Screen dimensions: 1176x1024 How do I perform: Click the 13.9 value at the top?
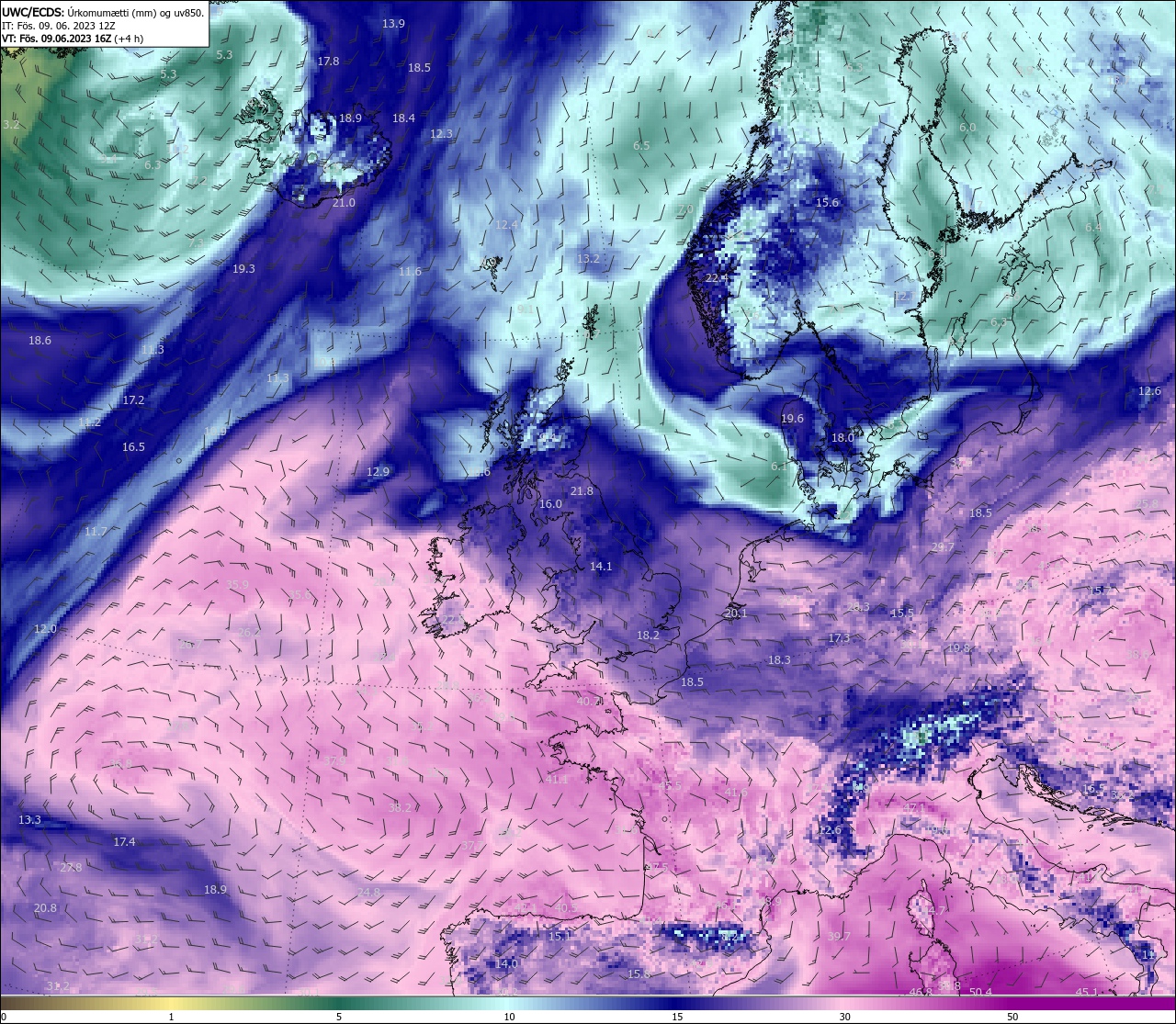[393, 24]
